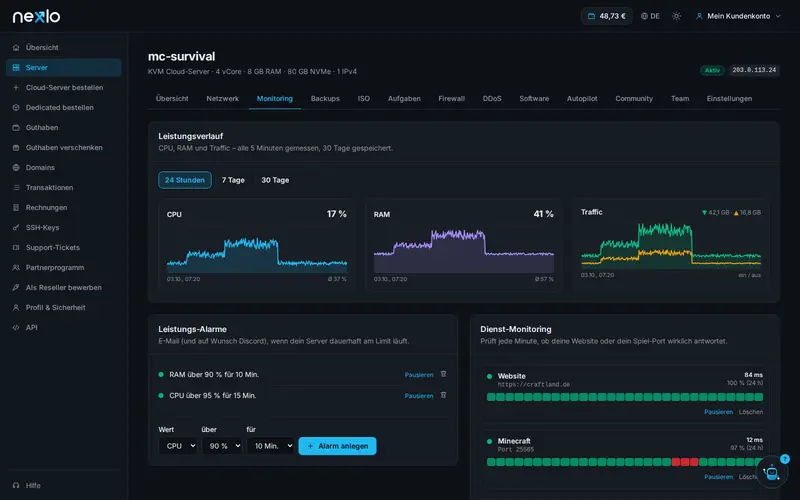Switch to the Backups tab
The height and width of the screenshot is (500, 800).
click(325, 98)
